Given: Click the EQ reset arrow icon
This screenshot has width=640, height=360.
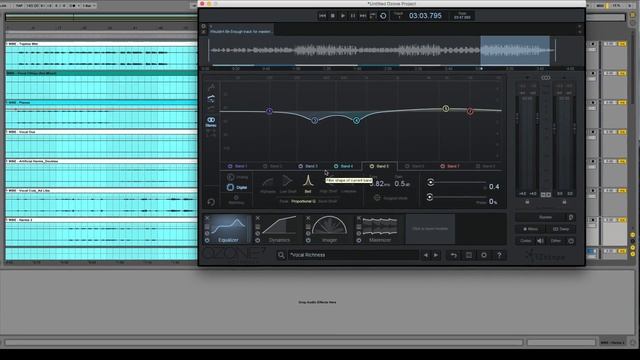Looking at the screenshot, I should tap(211, 202).
